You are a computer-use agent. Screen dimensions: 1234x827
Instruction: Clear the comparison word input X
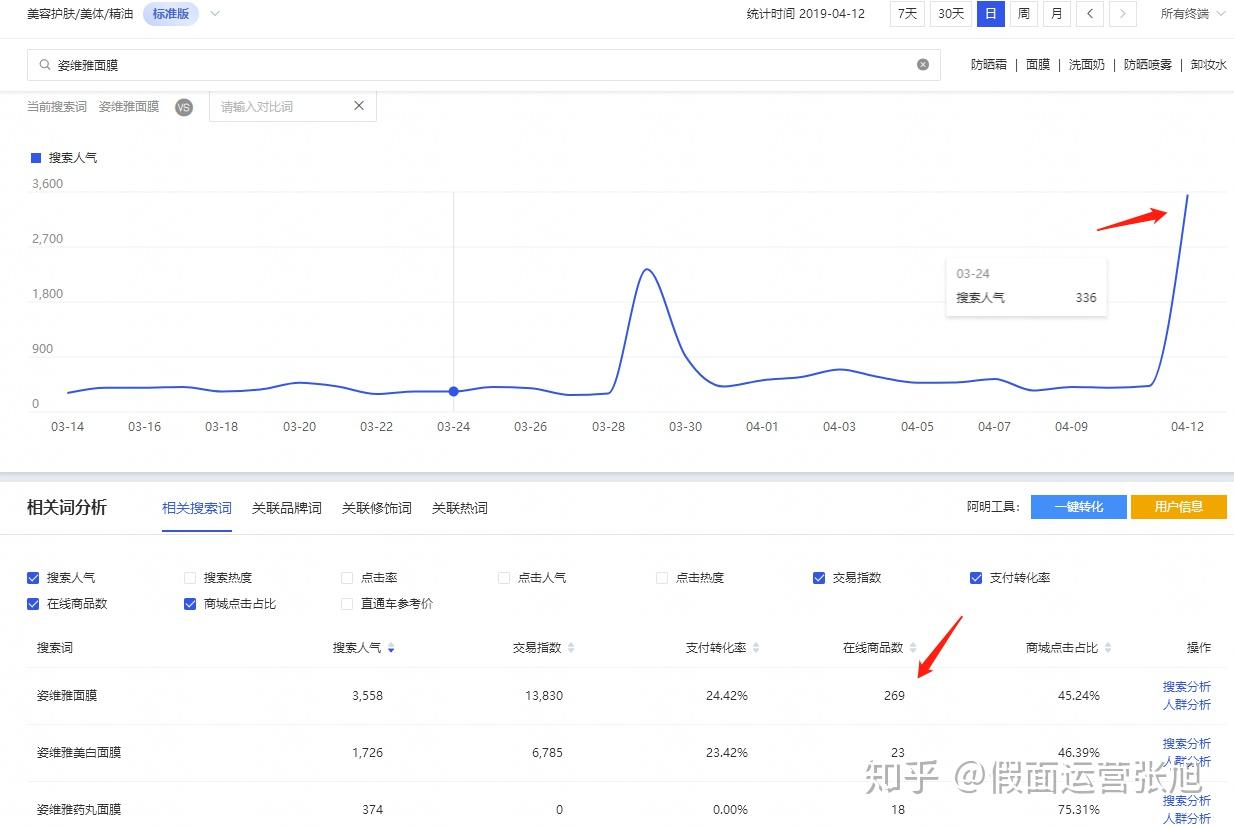pyautogui.click(x=359, y=106)
